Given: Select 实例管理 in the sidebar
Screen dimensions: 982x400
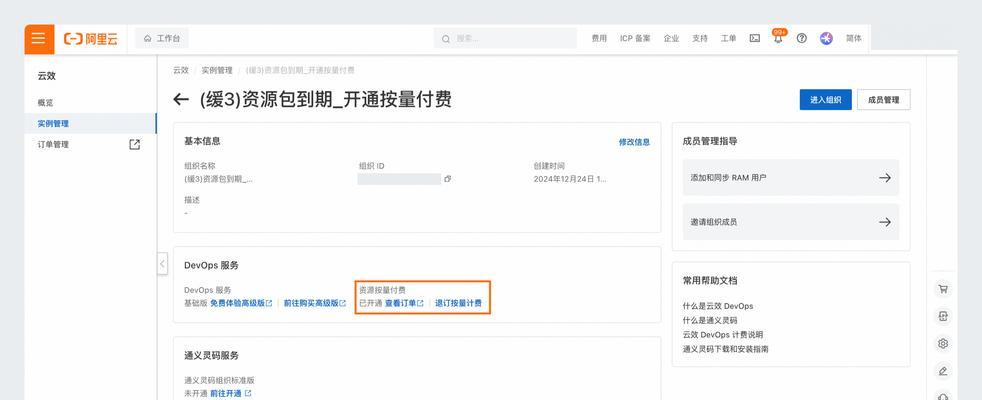Looking at the screenshot, I should 90,123.
